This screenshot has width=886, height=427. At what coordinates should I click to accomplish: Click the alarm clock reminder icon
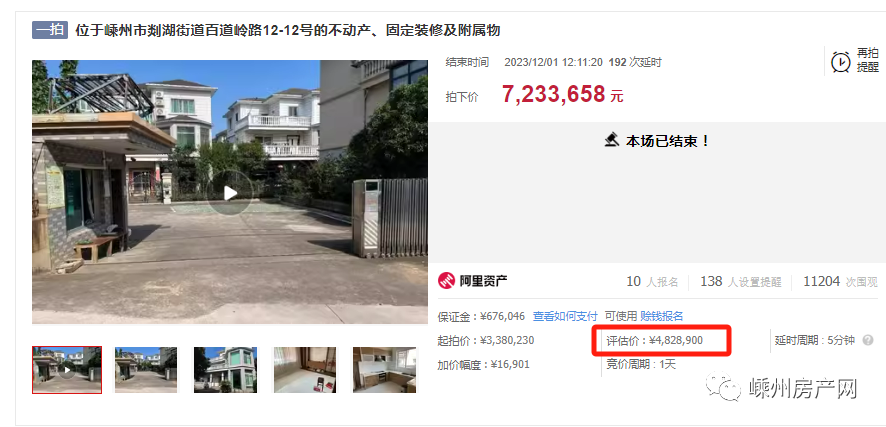pyautogui.click(x=841, y=62)
